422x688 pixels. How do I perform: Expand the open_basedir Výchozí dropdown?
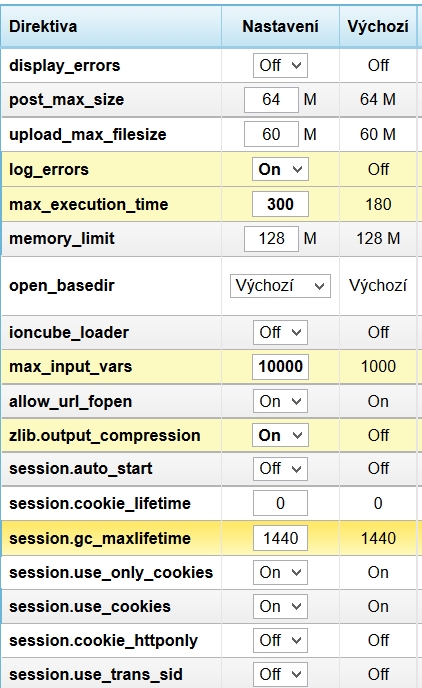coord(280,286)
